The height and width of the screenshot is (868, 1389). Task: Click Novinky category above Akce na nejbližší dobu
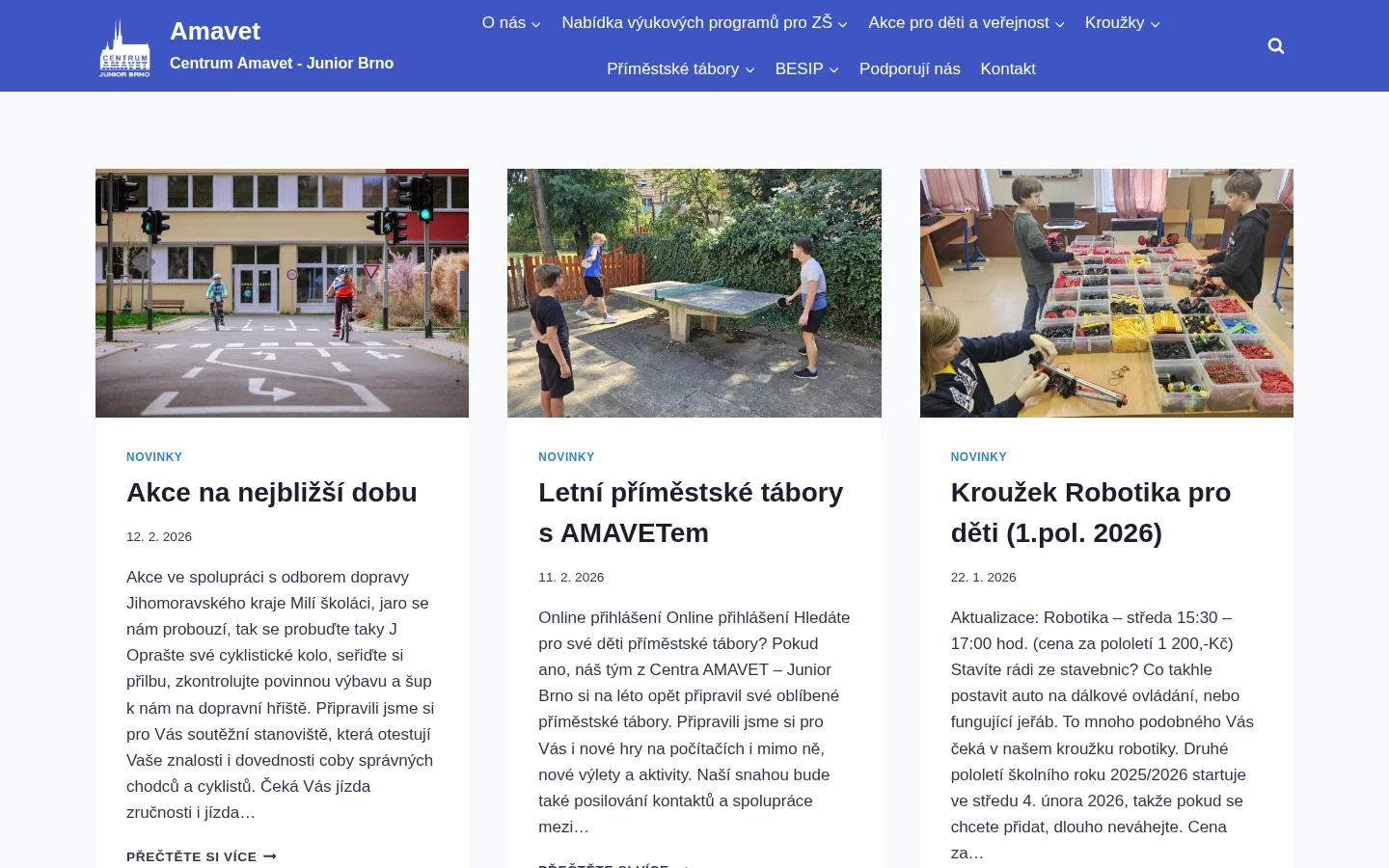pos(154,457)
